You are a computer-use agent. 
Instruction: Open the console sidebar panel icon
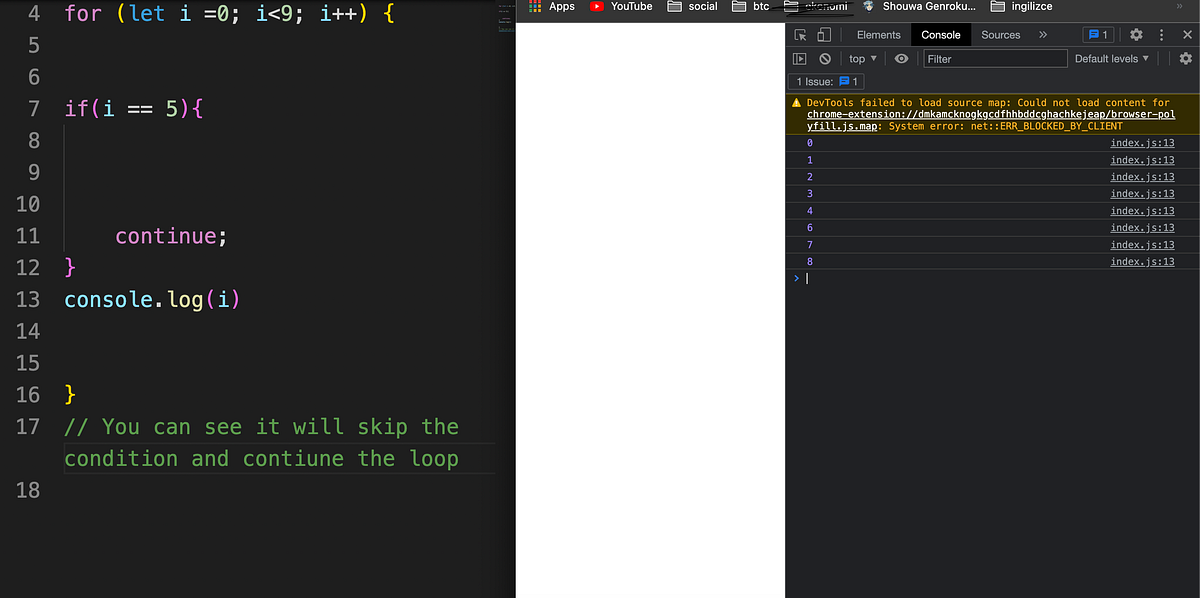(800, 58)
